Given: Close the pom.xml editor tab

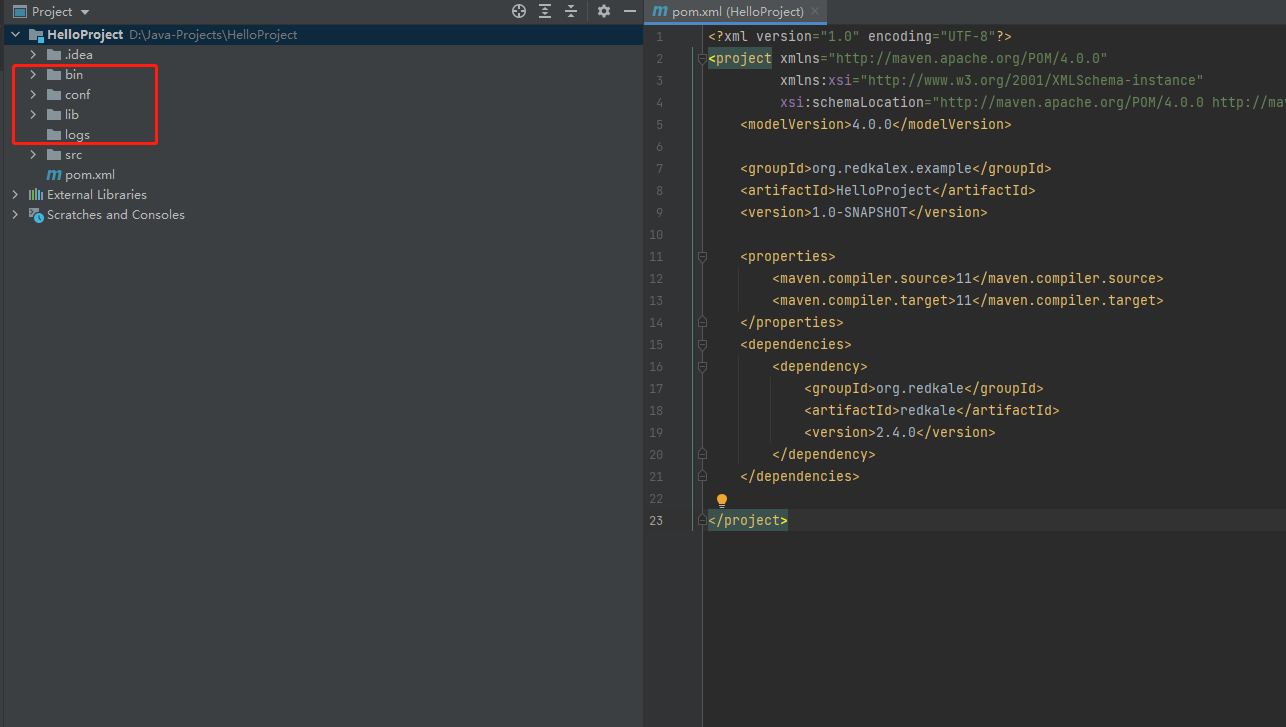Looking at the screenshot, I should click(x=815, y=12).
